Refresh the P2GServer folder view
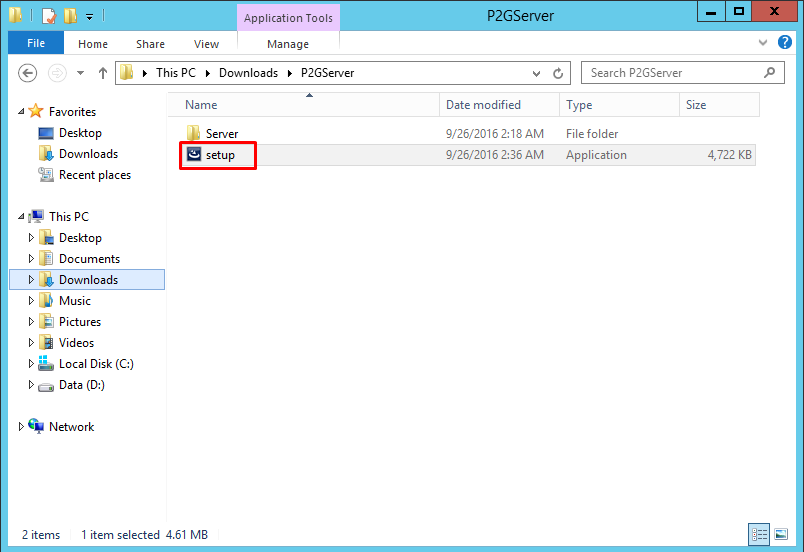The image size is (804, 552). click(x=558, y=73)
